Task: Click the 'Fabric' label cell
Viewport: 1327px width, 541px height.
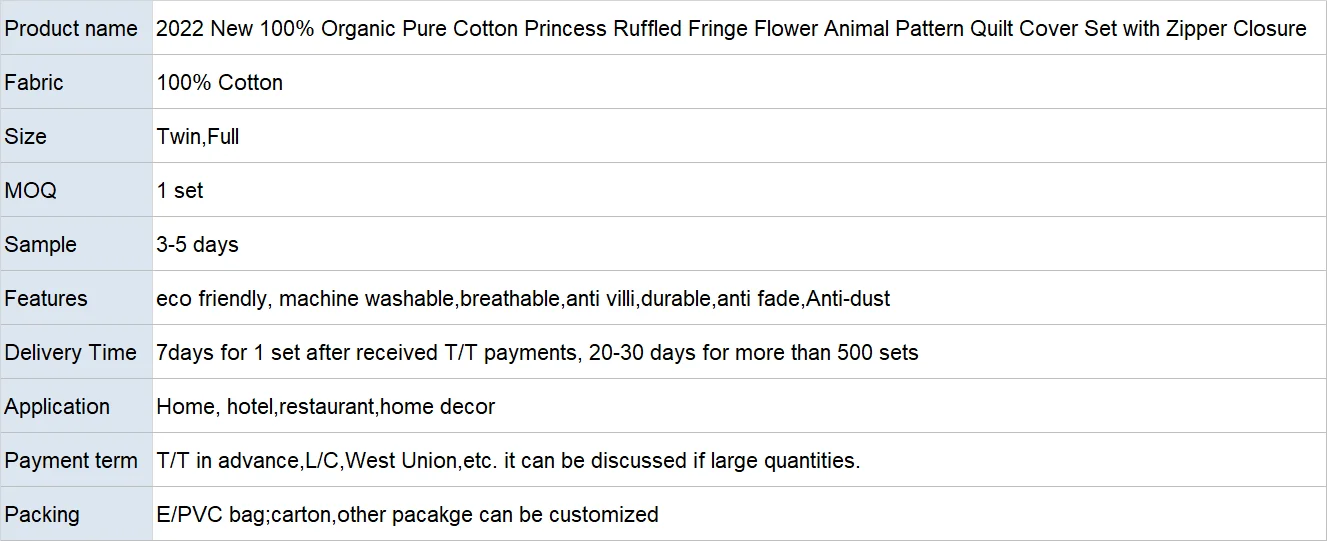Action: [76, 82]
